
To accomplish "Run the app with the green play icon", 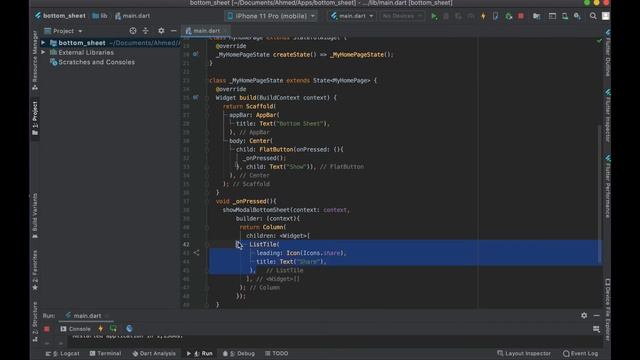I will click(434, 16).
